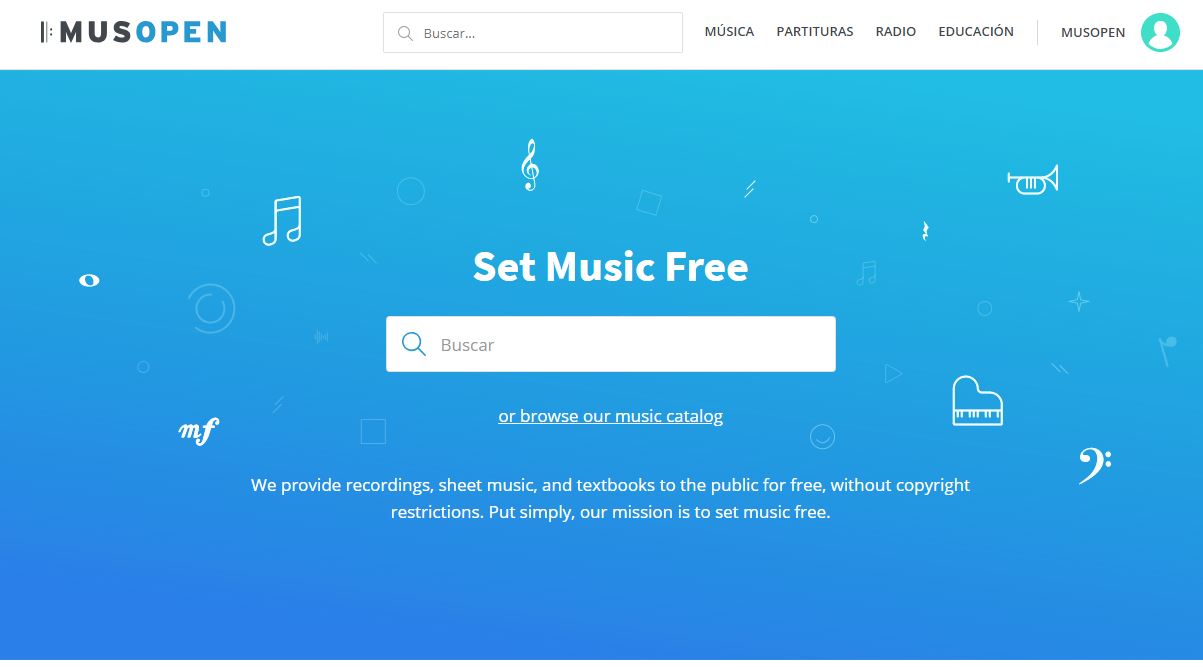Focus the header Buscar... search field
The image size is (1203, 667).
pyautogui.click(x=533, y=33)
